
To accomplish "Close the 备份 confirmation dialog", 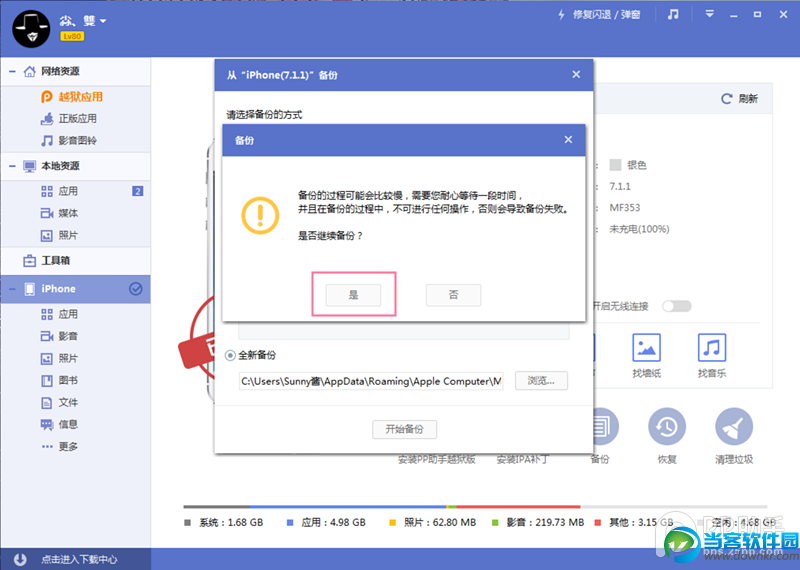I will click(568, 140).
